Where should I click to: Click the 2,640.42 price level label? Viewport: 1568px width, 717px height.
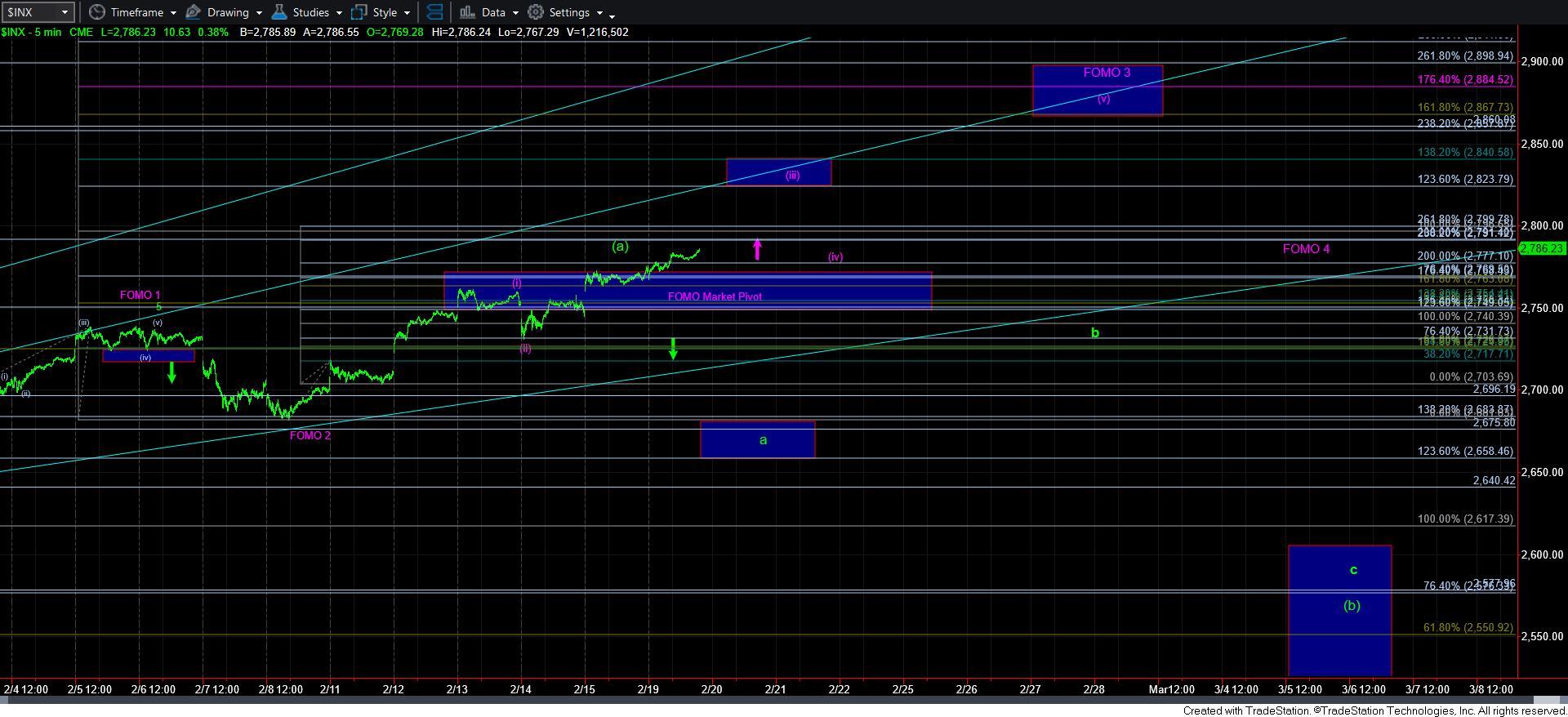(1494, 481)
